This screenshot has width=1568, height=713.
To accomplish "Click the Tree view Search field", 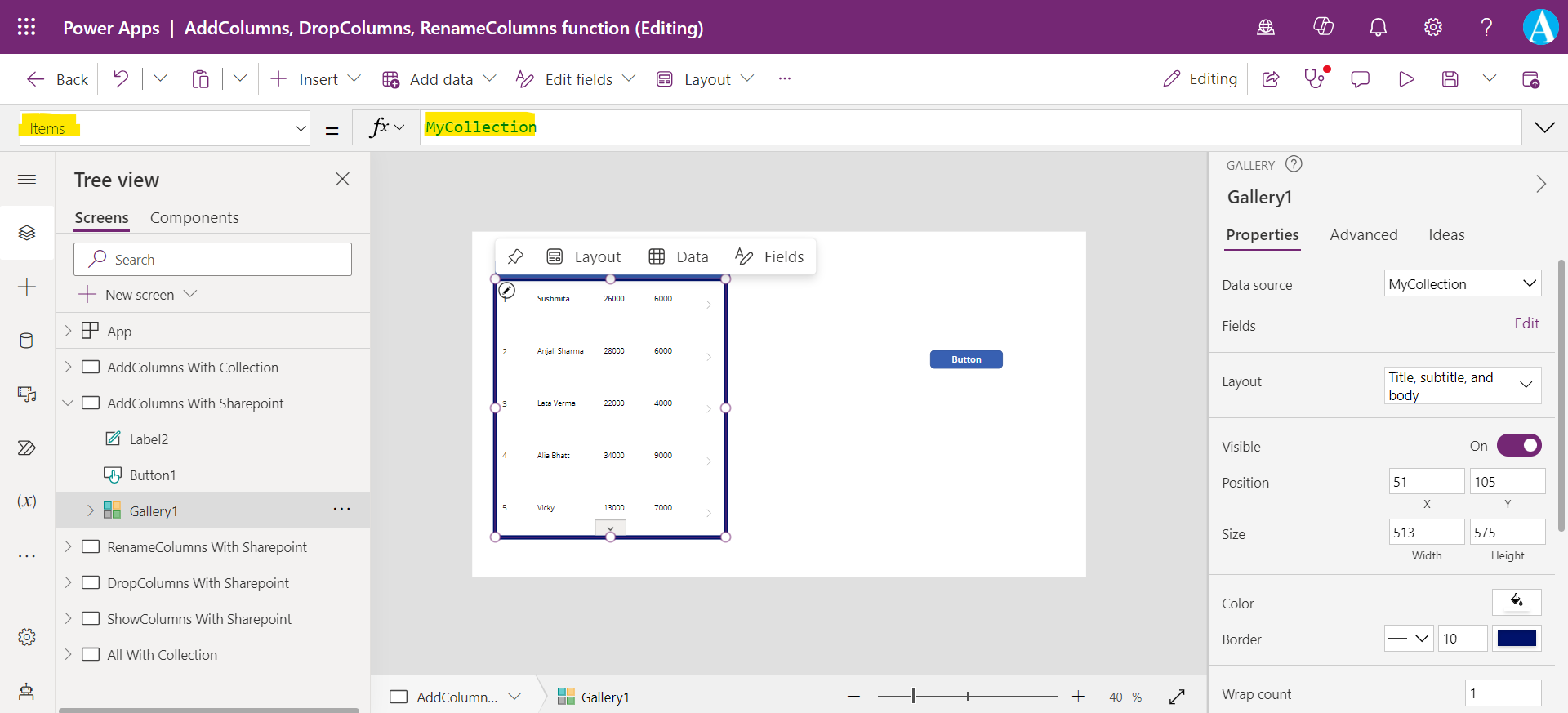I will [x=212, y=260].
